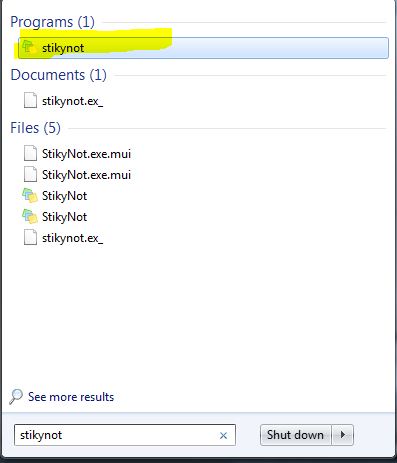Open the highlighted stikynot program icon
The height and width of the screenshot is (463, 397).
29,48
